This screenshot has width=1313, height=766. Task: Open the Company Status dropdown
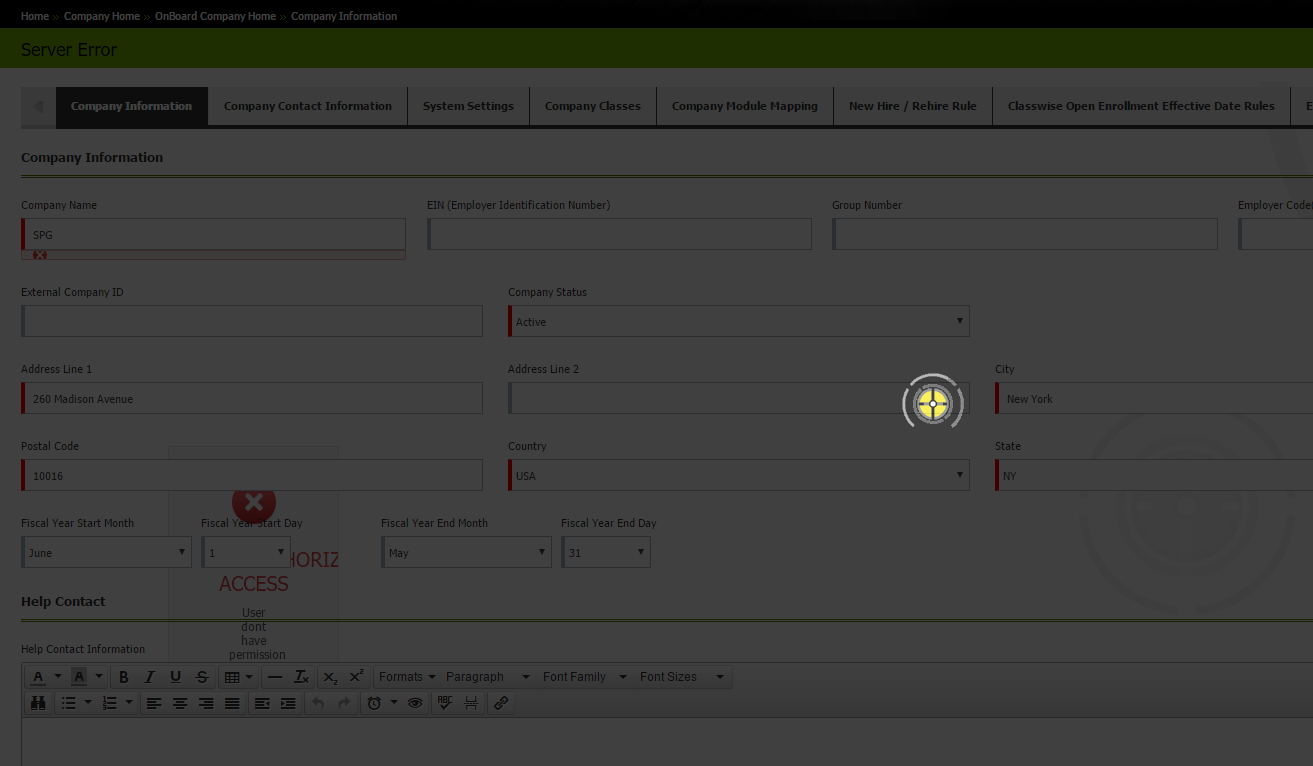[x=738, y=322]
